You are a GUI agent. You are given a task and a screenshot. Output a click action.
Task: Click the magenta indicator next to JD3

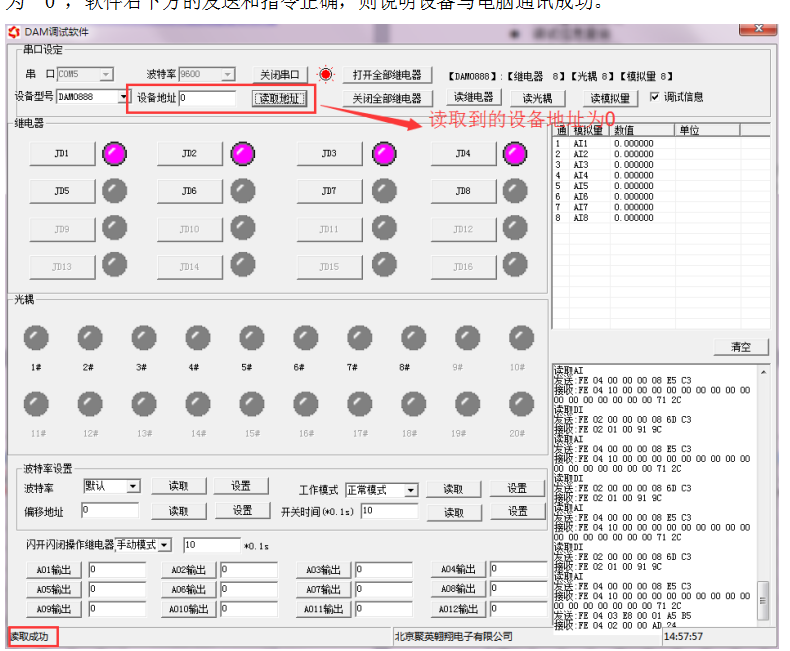(384, 153)
